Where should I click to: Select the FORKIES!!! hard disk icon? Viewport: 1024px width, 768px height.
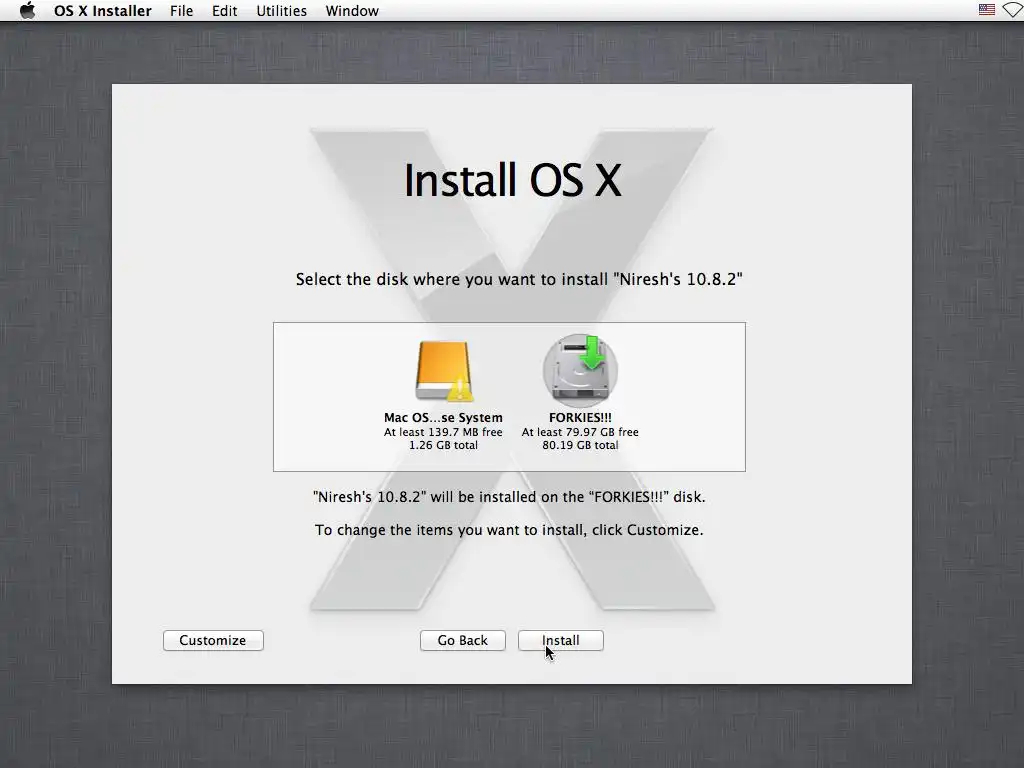[580, 370]
